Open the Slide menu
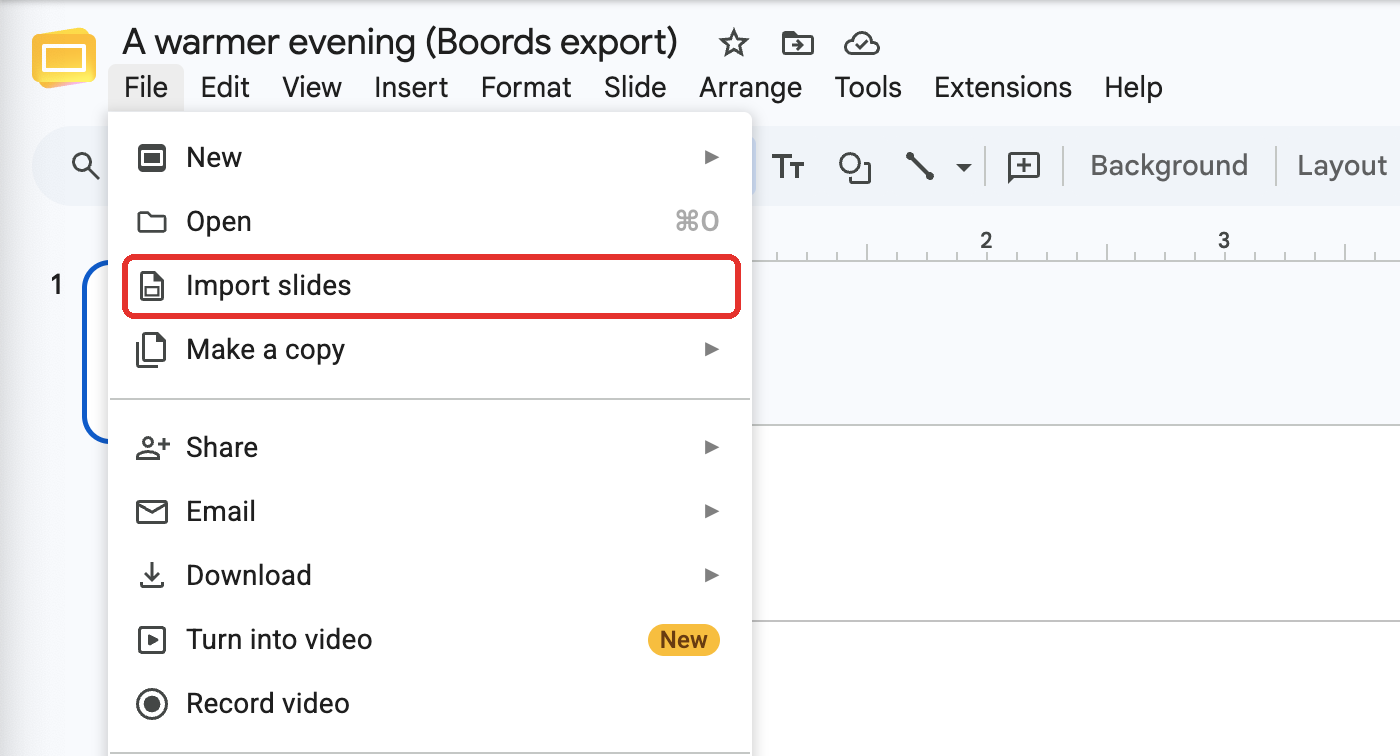This screenshot has width=1400, height=756. (635, 87)
